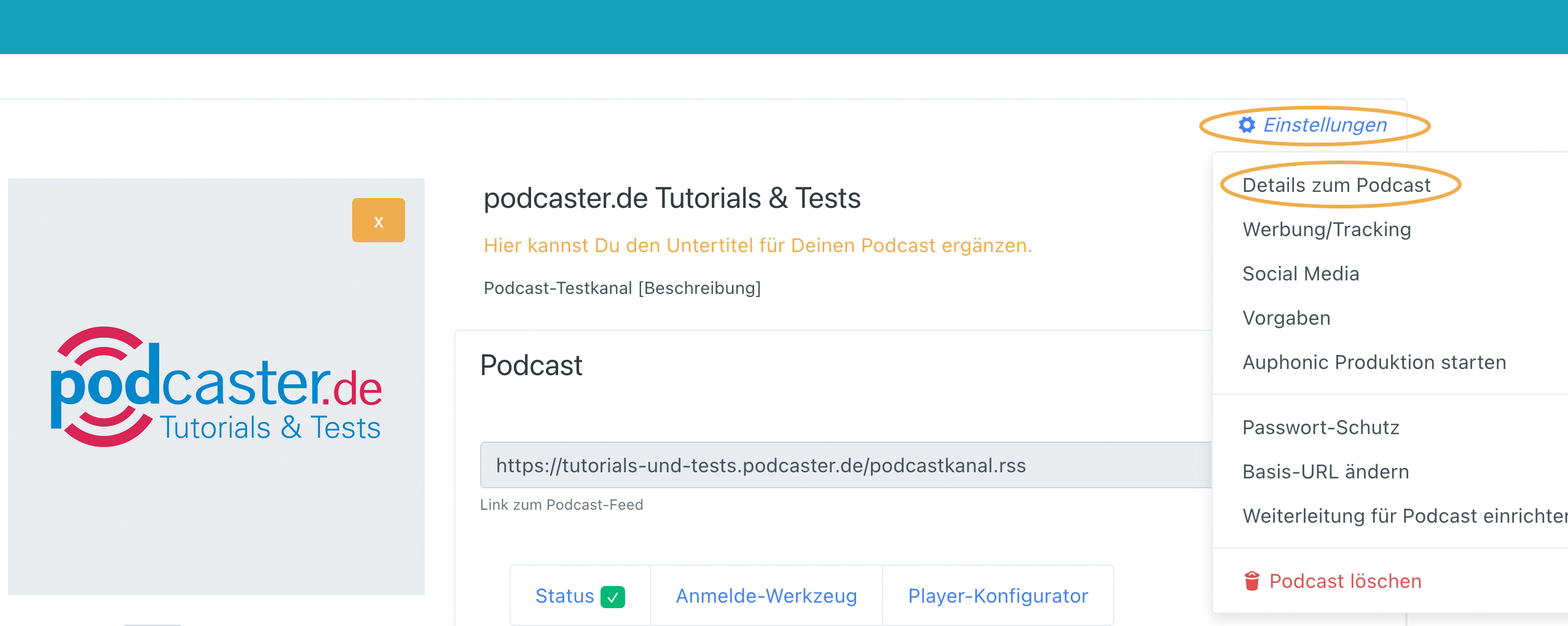This screenshot has width=1568, height=626.
Task: Open Werbung/Tracking menu entry
Action: point(1326,229)
